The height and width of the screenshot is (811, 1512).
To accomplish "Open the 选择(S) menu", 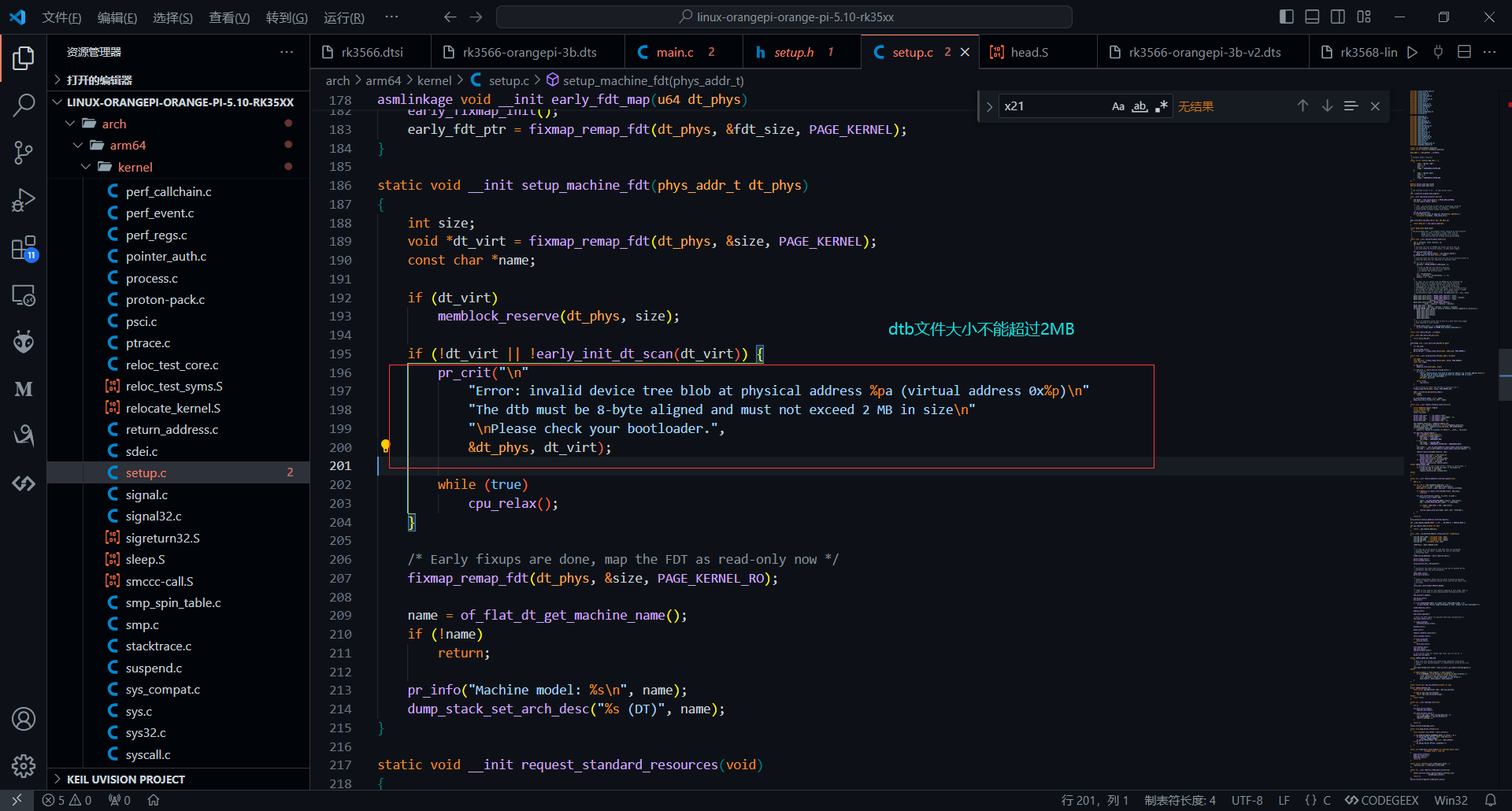I will click(172, 17).
